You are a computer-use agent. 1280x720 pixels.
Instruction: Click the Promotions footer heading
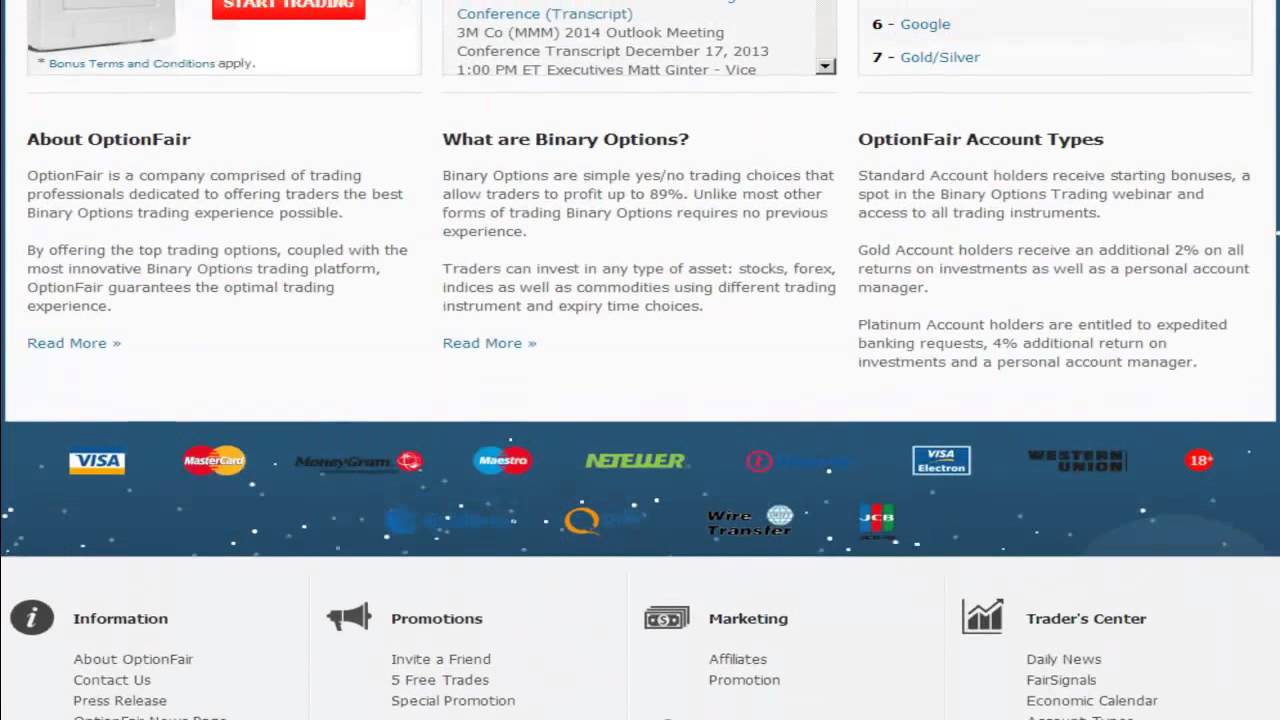click(437, 618)
